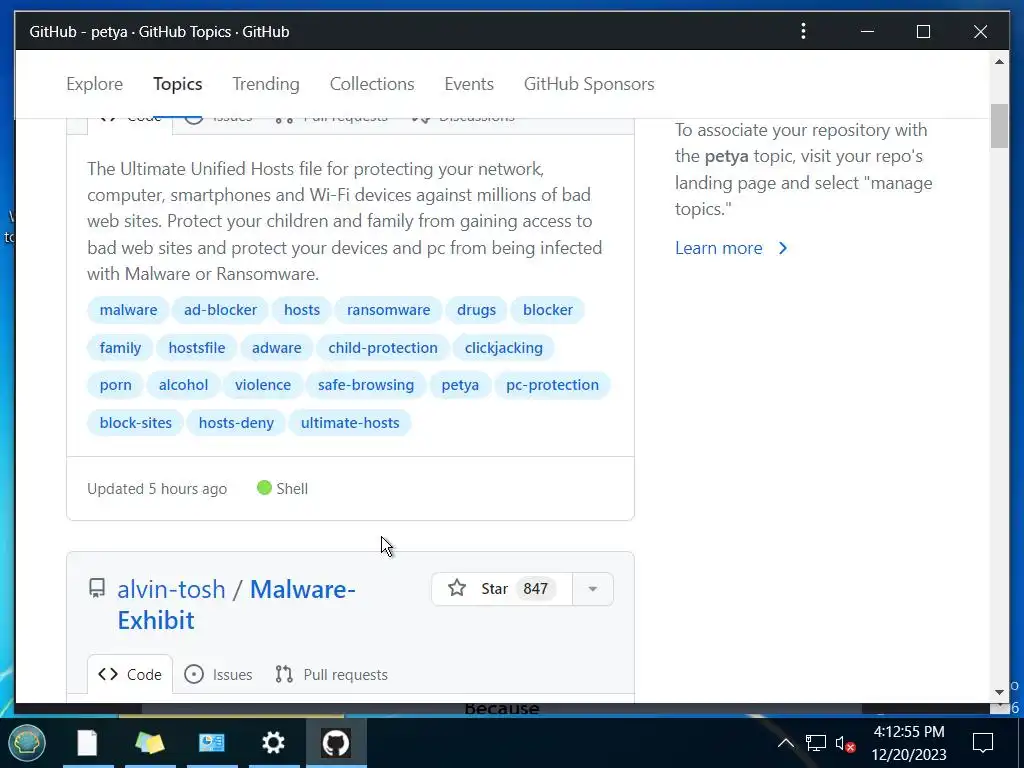
Task: Select the blocker topic tag
Action: tap(548, 310)
